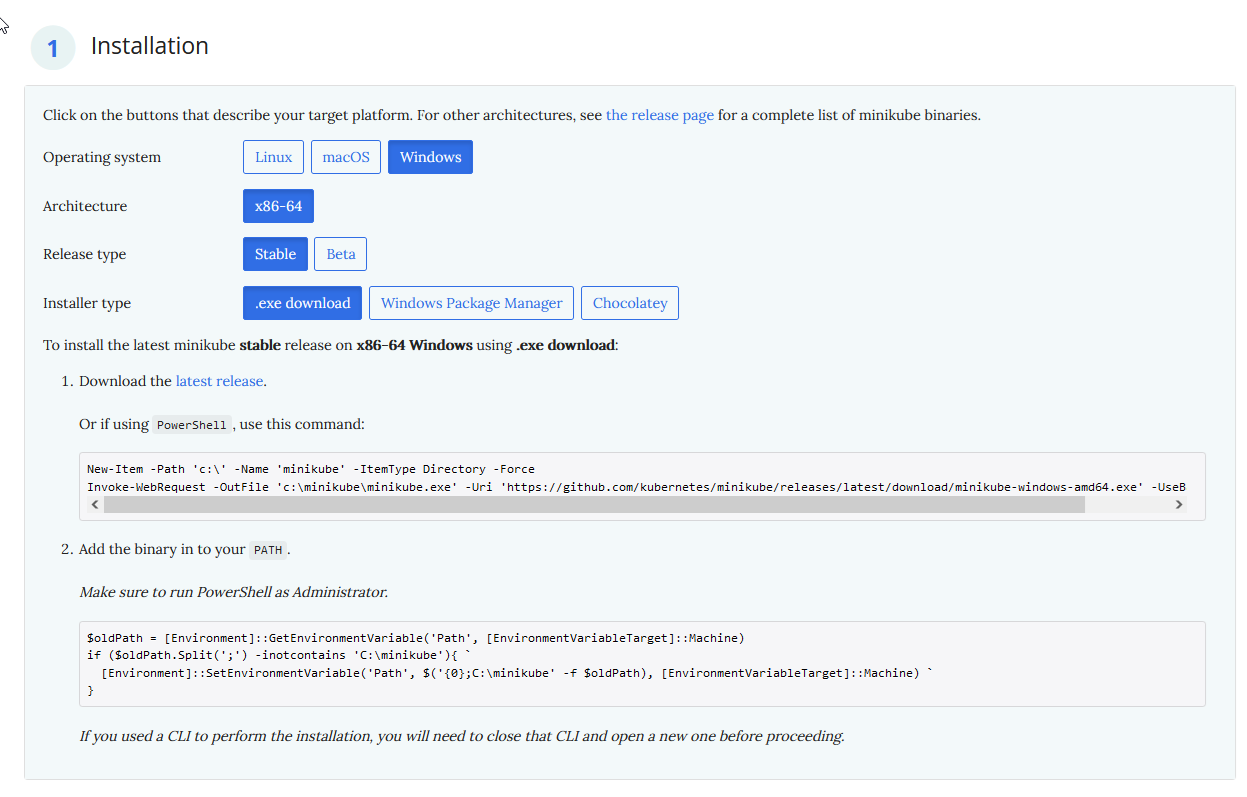The width and height of the screenshot is (1247, 797).
Task: Switch release type to Beta
Action: [x=340, y=254]
